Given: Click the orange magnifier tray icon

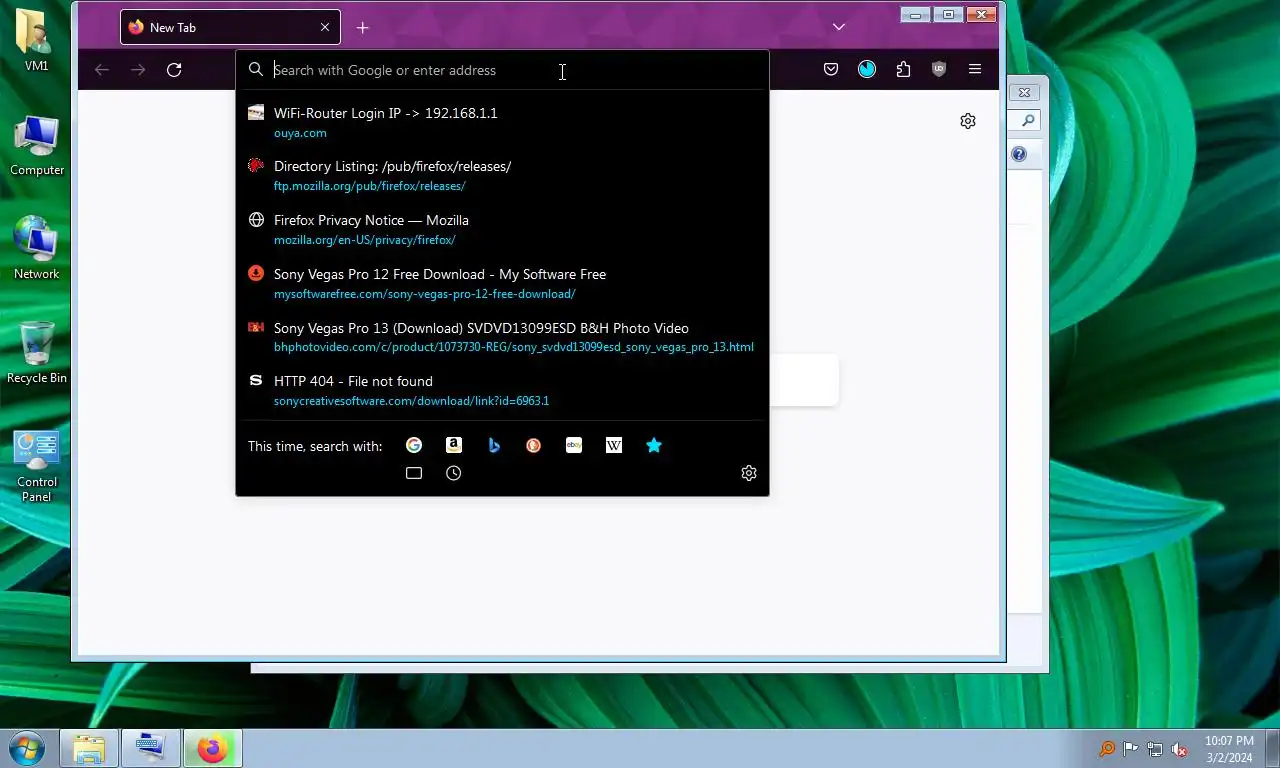Looking at the screenshot, I should (1107, 749).
